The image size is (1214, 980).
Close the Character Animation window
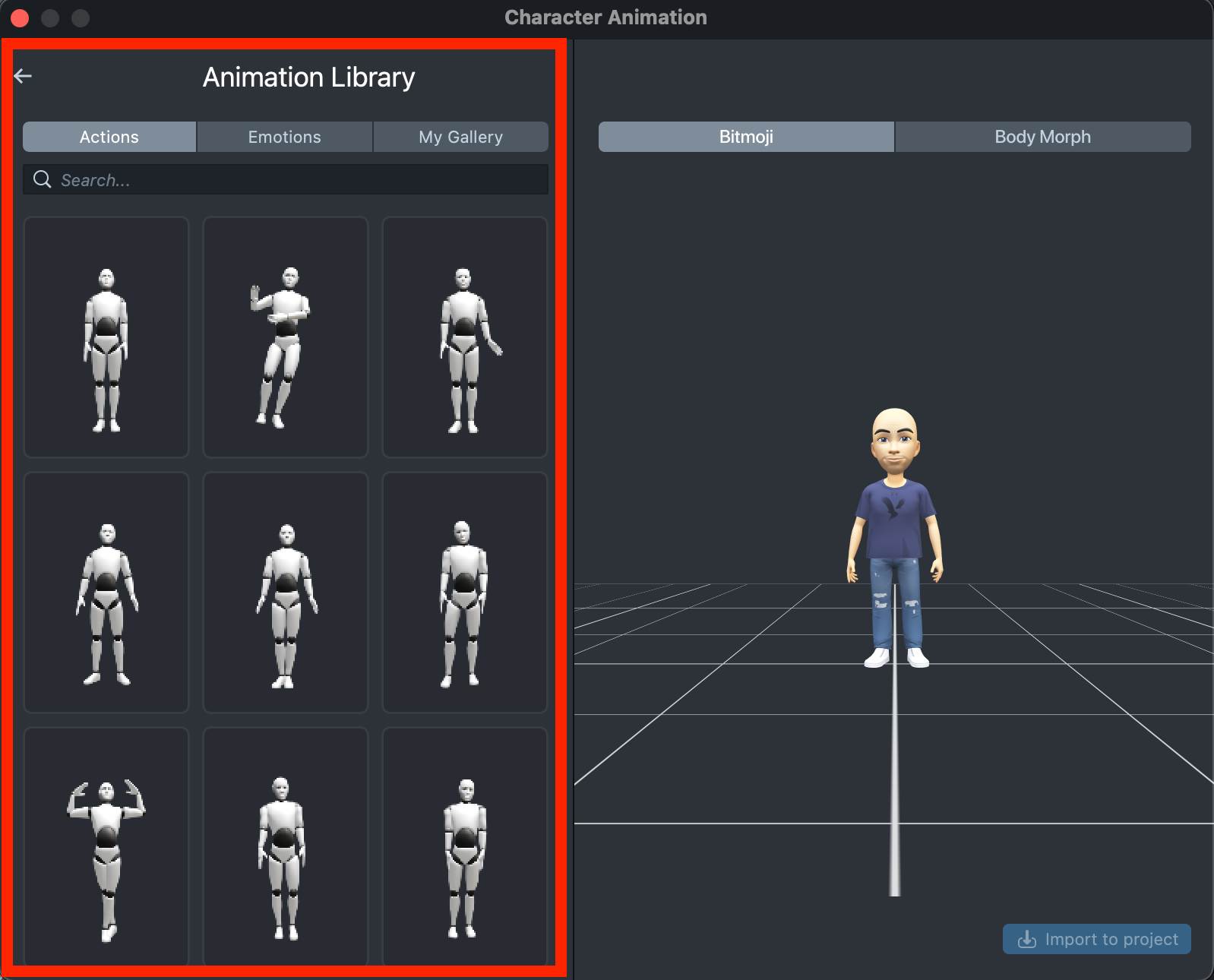pos(21,17)
